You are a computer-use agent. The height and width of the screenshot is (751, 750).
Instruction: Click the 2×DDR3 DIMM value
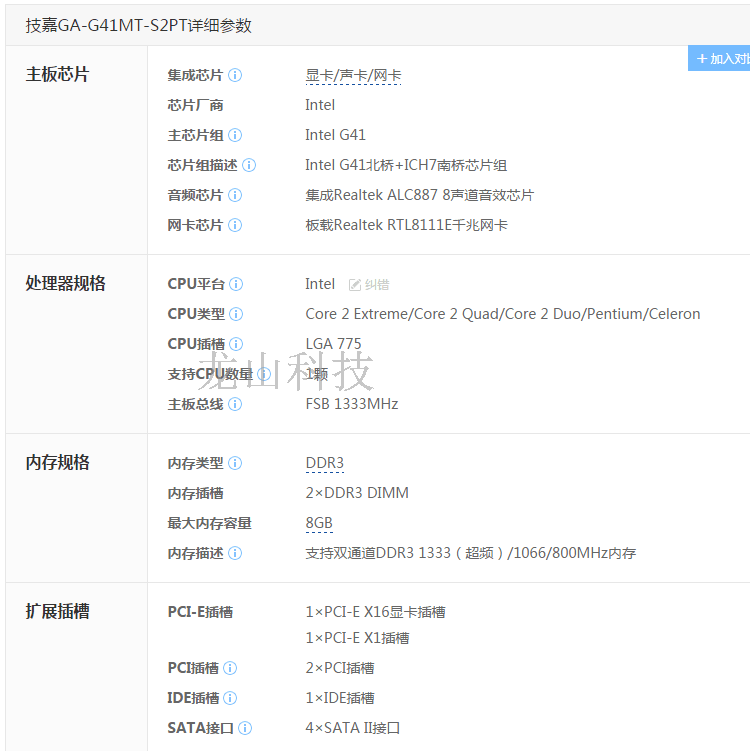click(357, 493)
